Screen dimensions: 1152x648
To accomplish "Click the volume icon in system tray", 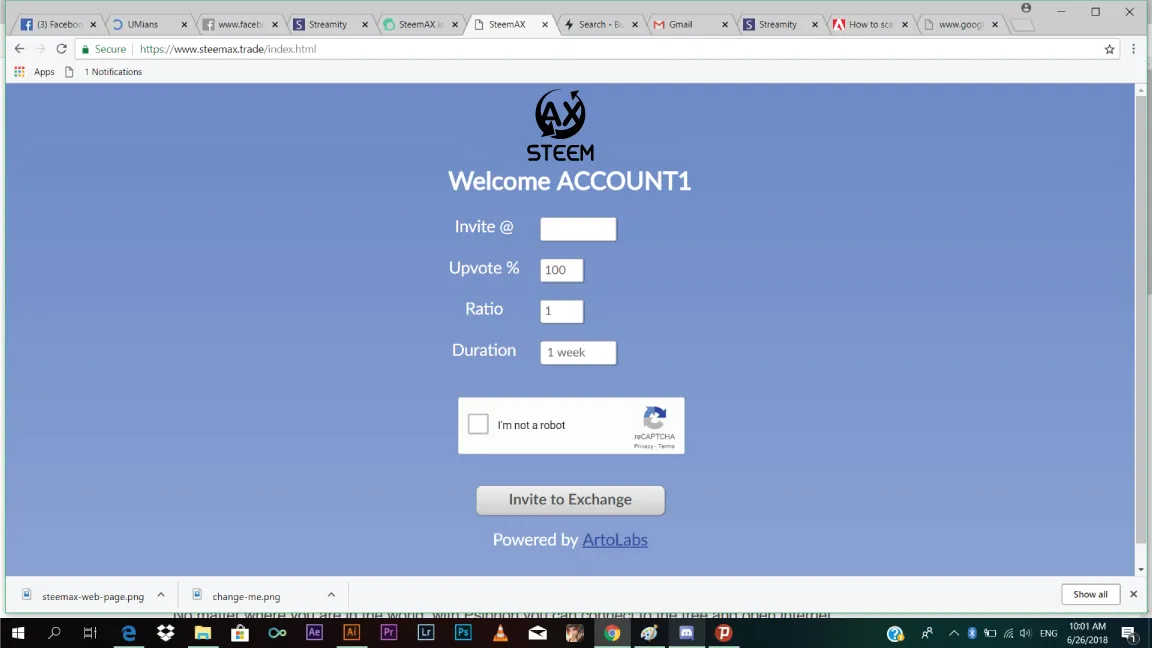I will point(1026,633).
